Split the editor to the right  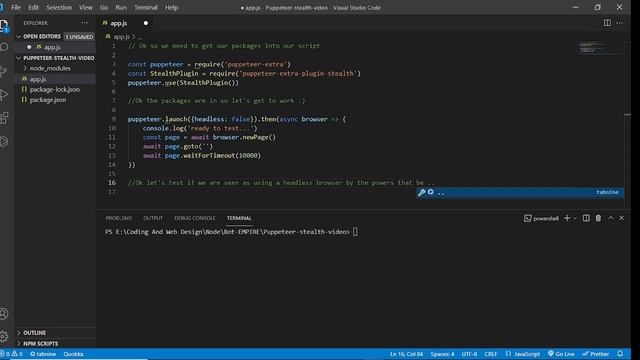[607, 23]
